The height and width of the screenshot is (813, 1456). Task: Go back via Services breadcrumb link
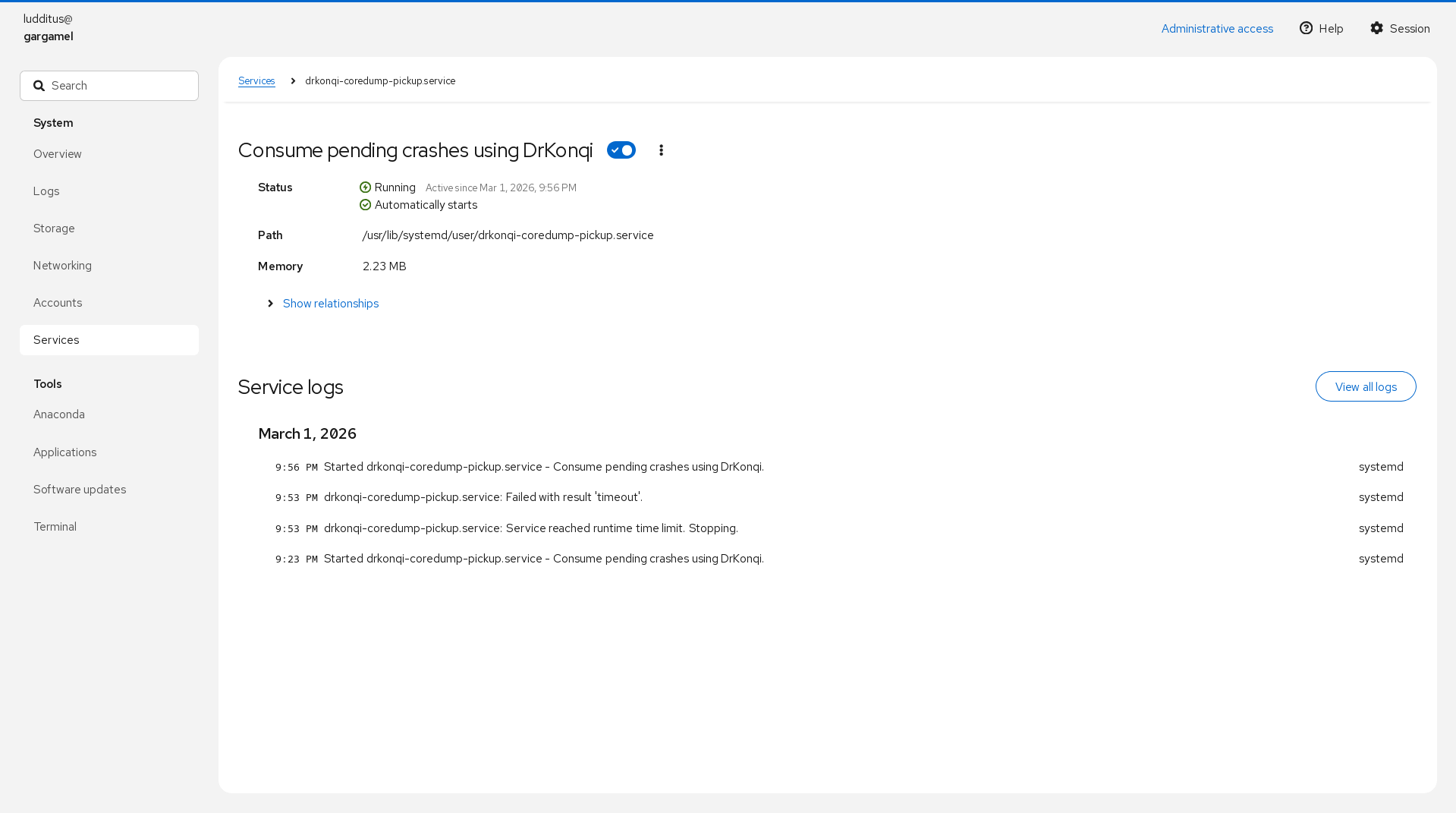point(256,81)
